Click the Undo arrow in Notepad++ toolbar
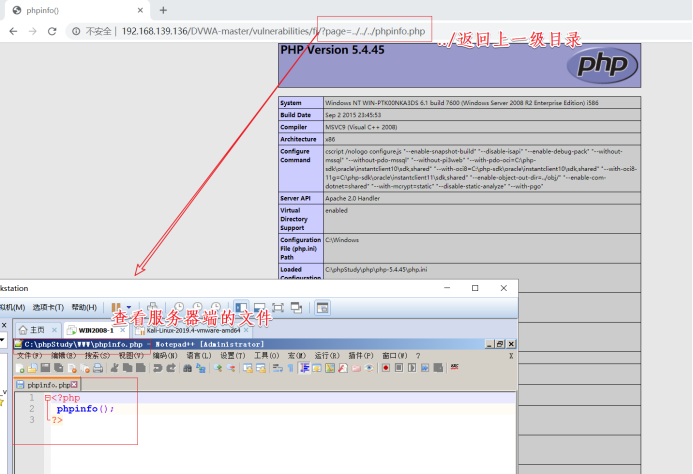Image resolution: width=693 pixels, height=474 pixels. (157, 368)
